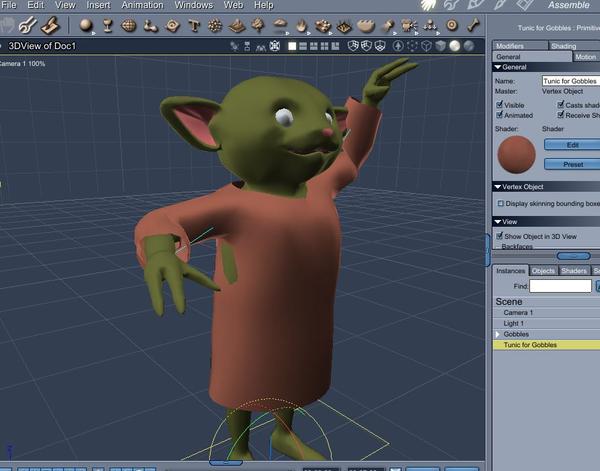Insert a terrain object from the toolbar
600x471 pixels.
[236, 26]
